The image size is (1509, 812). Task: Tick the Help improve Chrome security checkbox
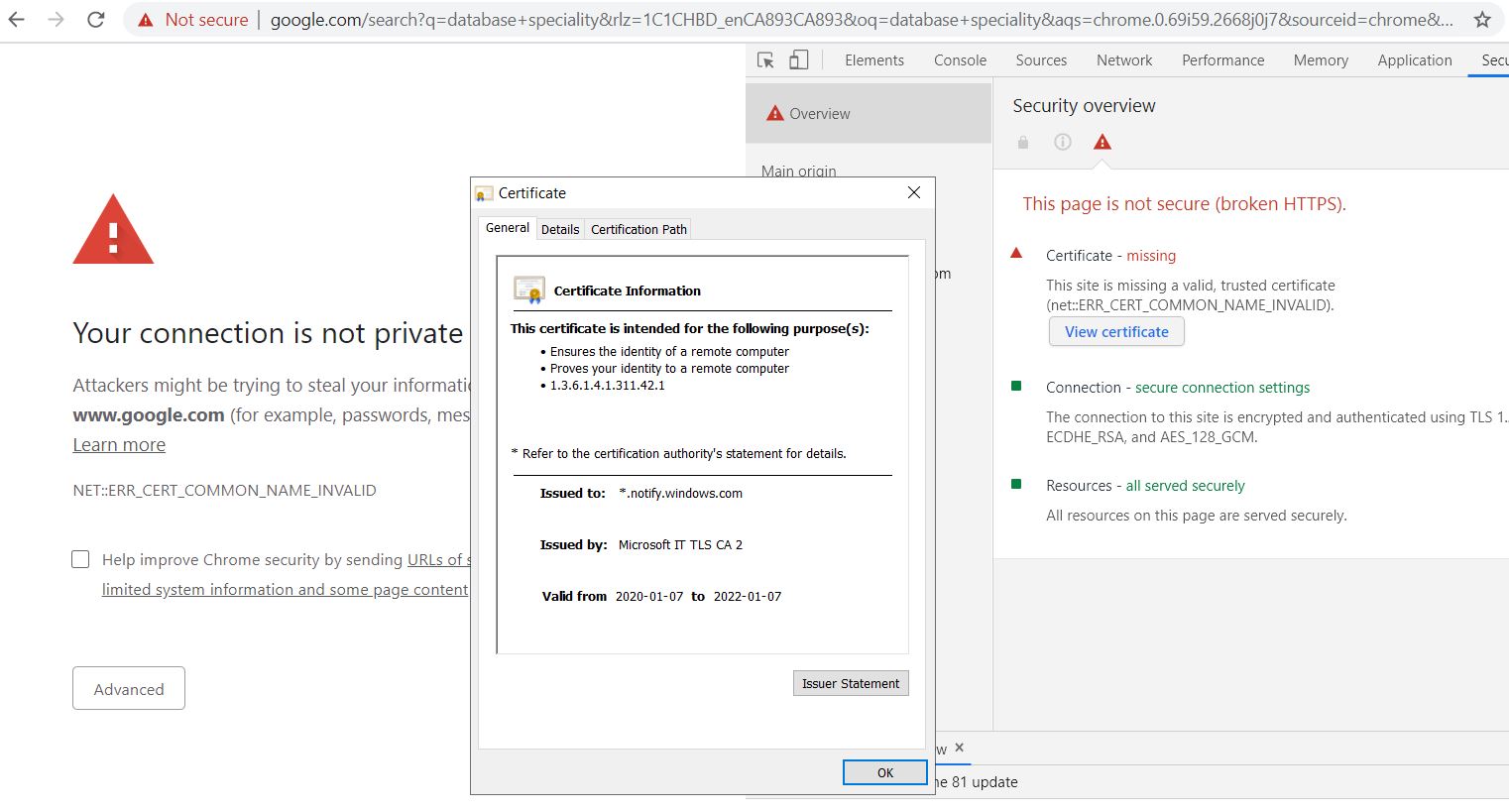coord(81,559)
